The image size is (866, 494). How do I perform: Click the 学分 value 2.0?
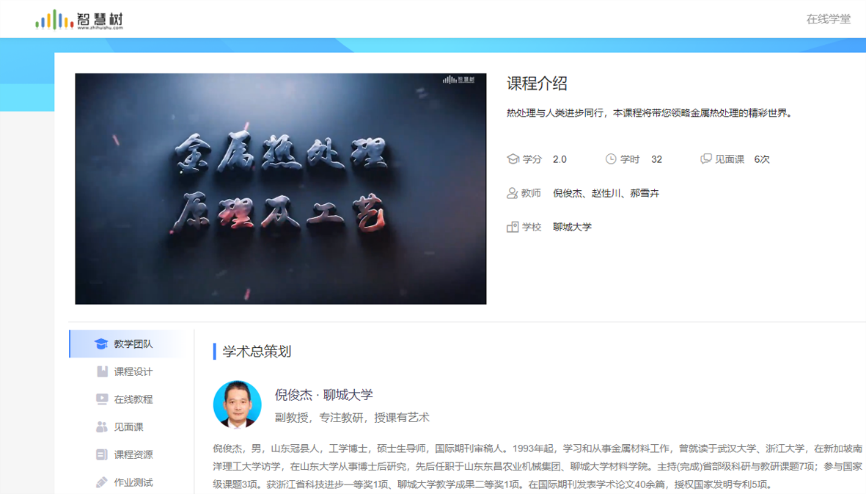click(559, 159)
